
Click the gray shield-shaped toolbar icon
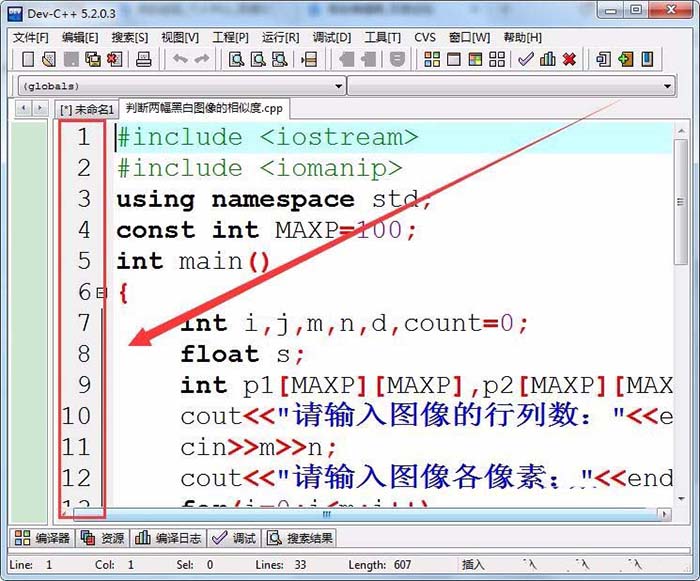(x=397, y=59)
